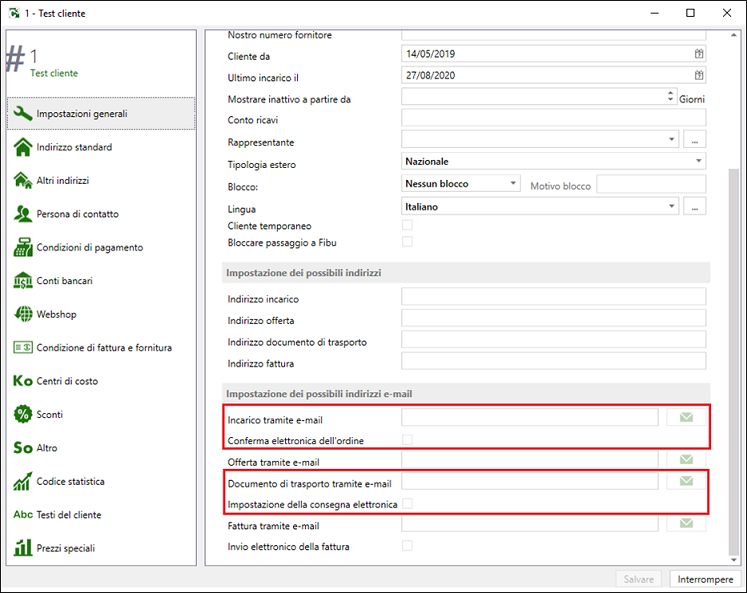Viewport: 747px width, 593px height.
Task: Open the Blocco dropdown showing Nessun blocco
Action: pos(460,183)
